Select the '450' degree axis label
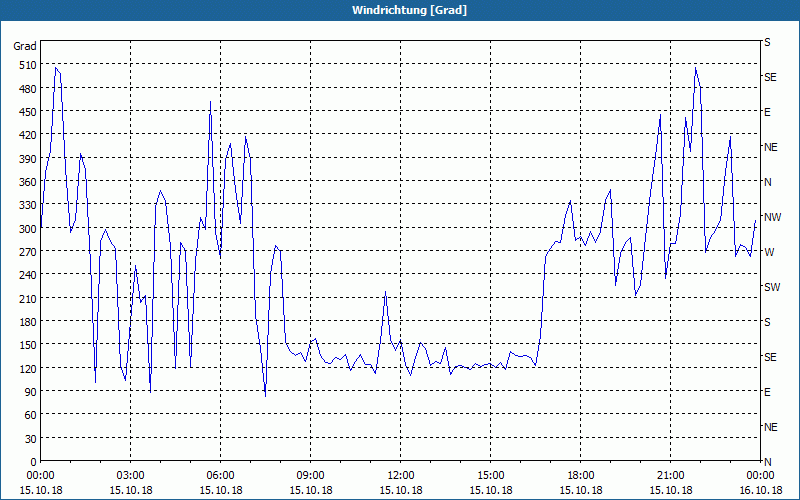This screenshot has height=500, width=800. pos(28,112)
